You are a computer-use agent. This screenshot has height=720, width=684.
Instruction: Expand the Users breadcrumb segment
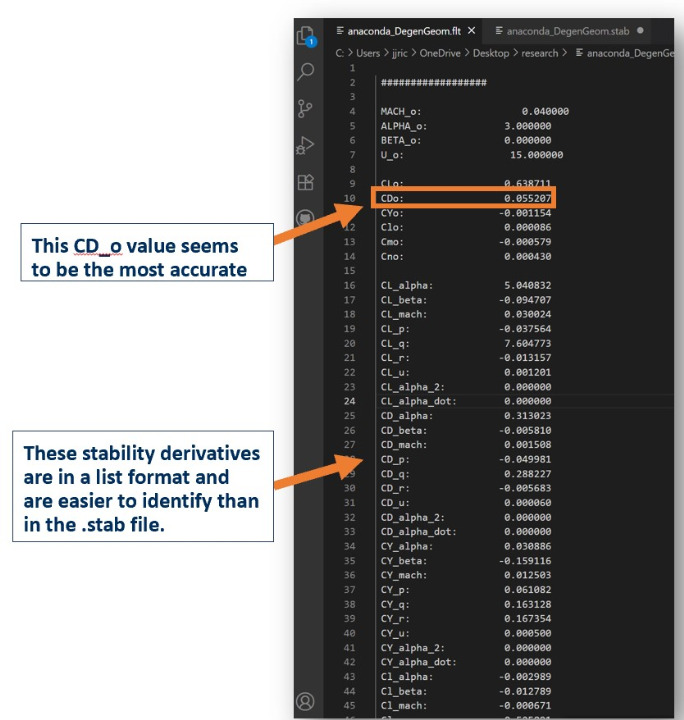369,53
